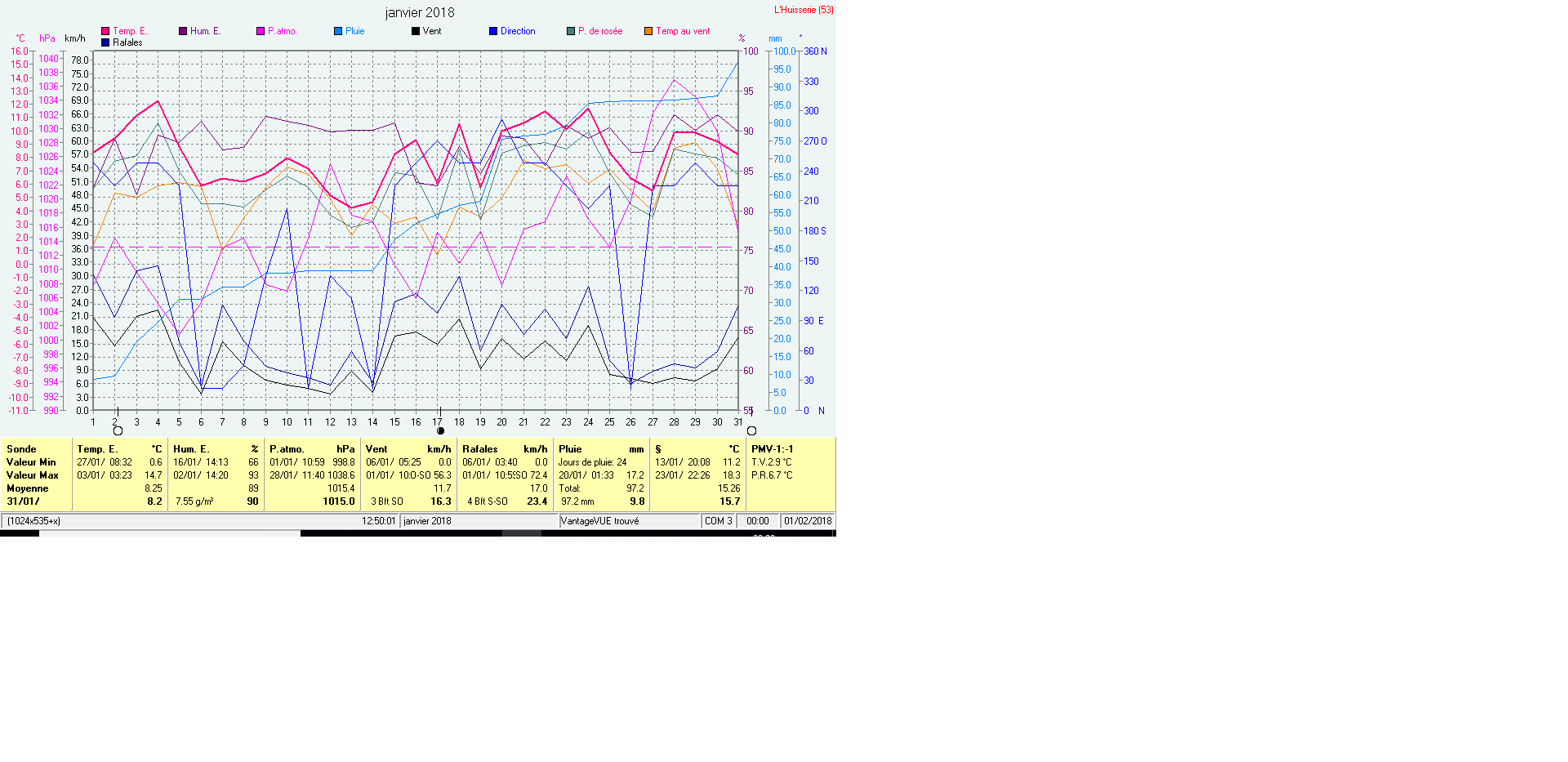Click the 'PMV-1:-1' column header
Viewport: 1568px width, 762px height.
coord(772,449)
